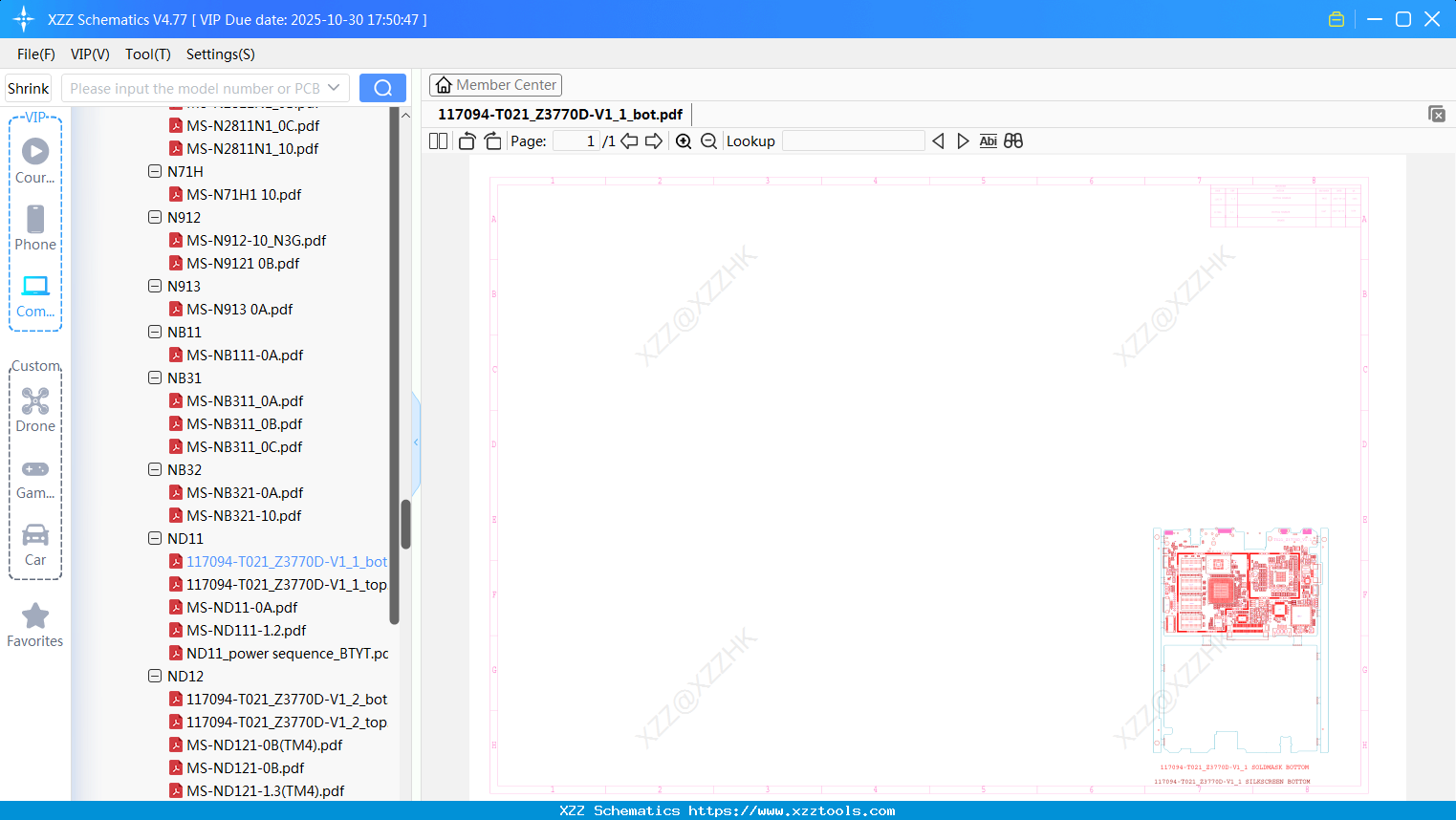Open MS-NB321-10.pdf file

[x=244, y=516]
